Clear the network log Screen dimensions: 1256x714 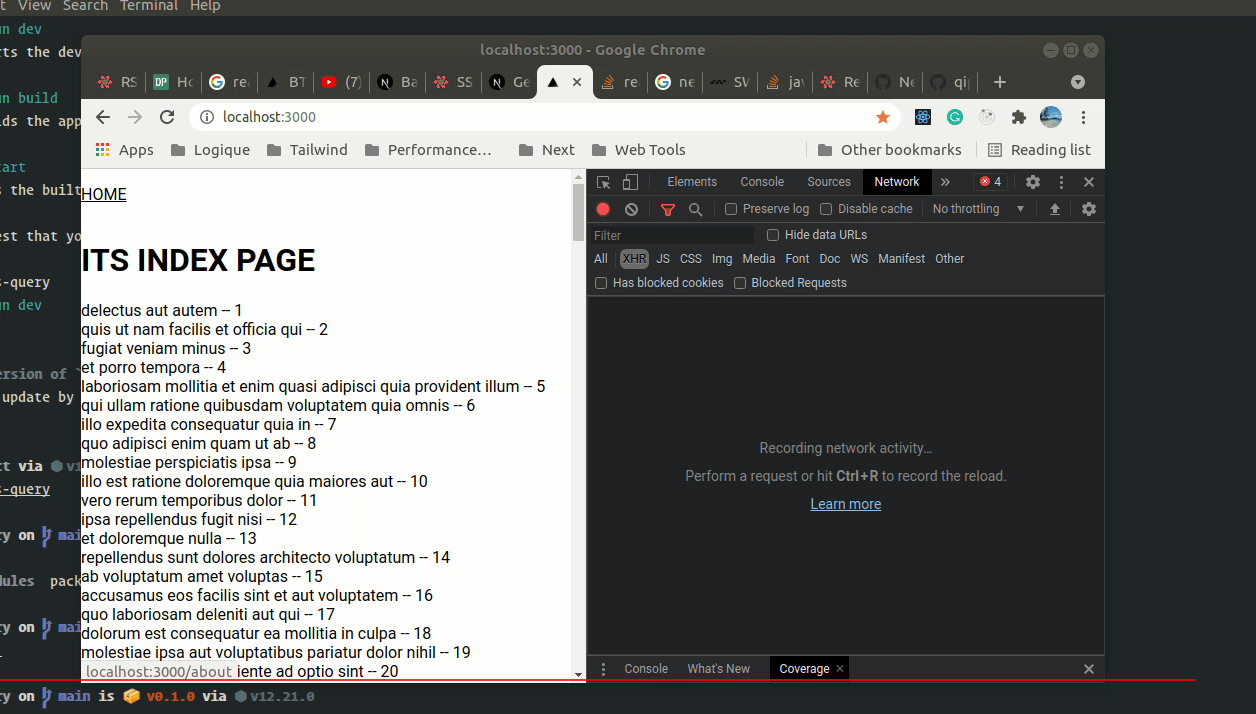(631, 209)
